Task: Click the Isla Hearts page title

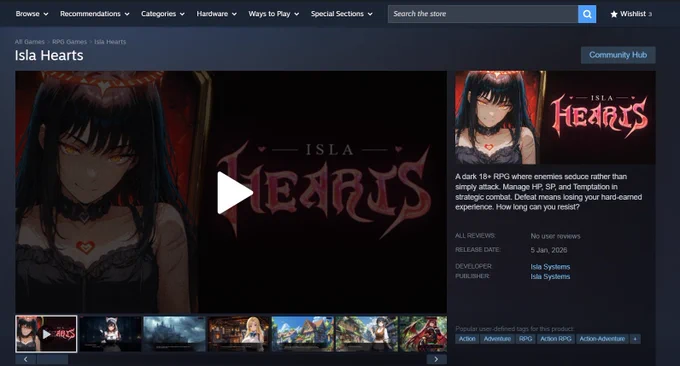Action: click(49, 56)
